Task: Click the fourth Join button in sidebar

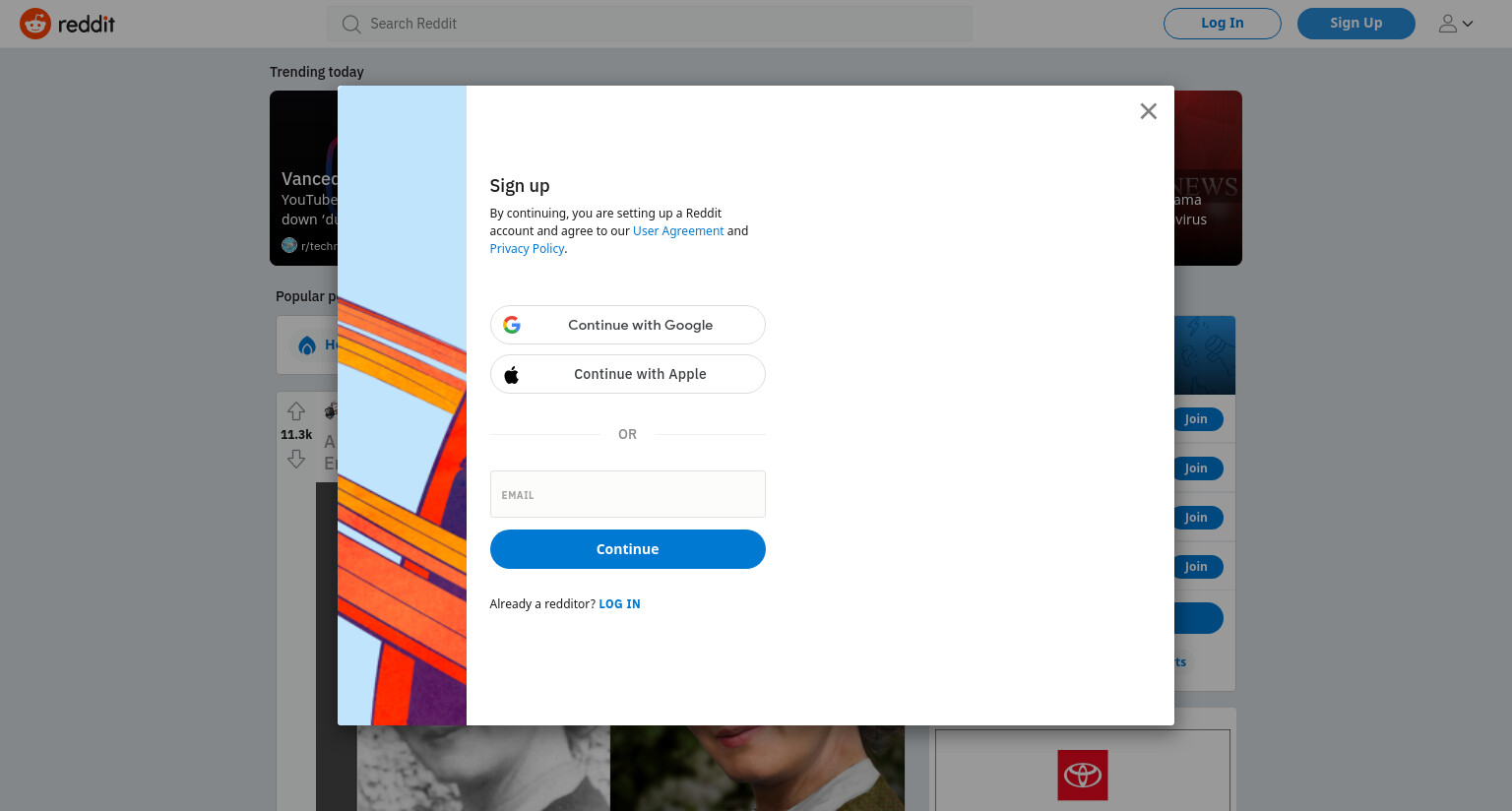Action: click(1196, 567)
